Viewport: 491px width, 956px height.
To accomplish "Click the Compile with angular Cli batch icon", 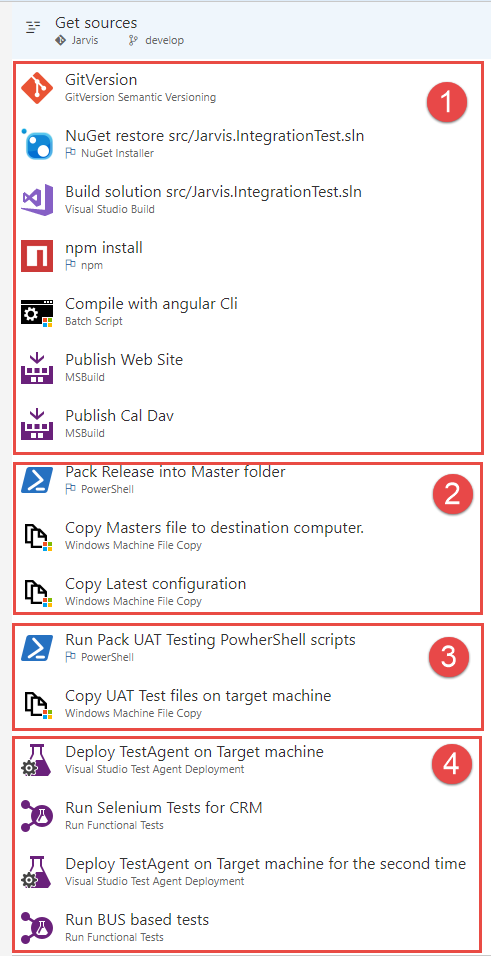I will click(x=37, y=312).
